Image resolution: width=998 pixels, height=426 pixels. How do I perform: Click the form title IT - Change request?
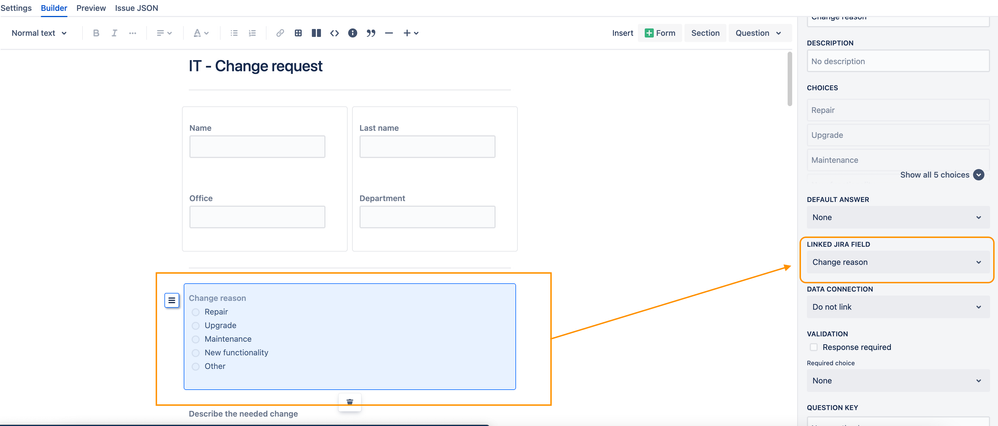click(256, 66)
